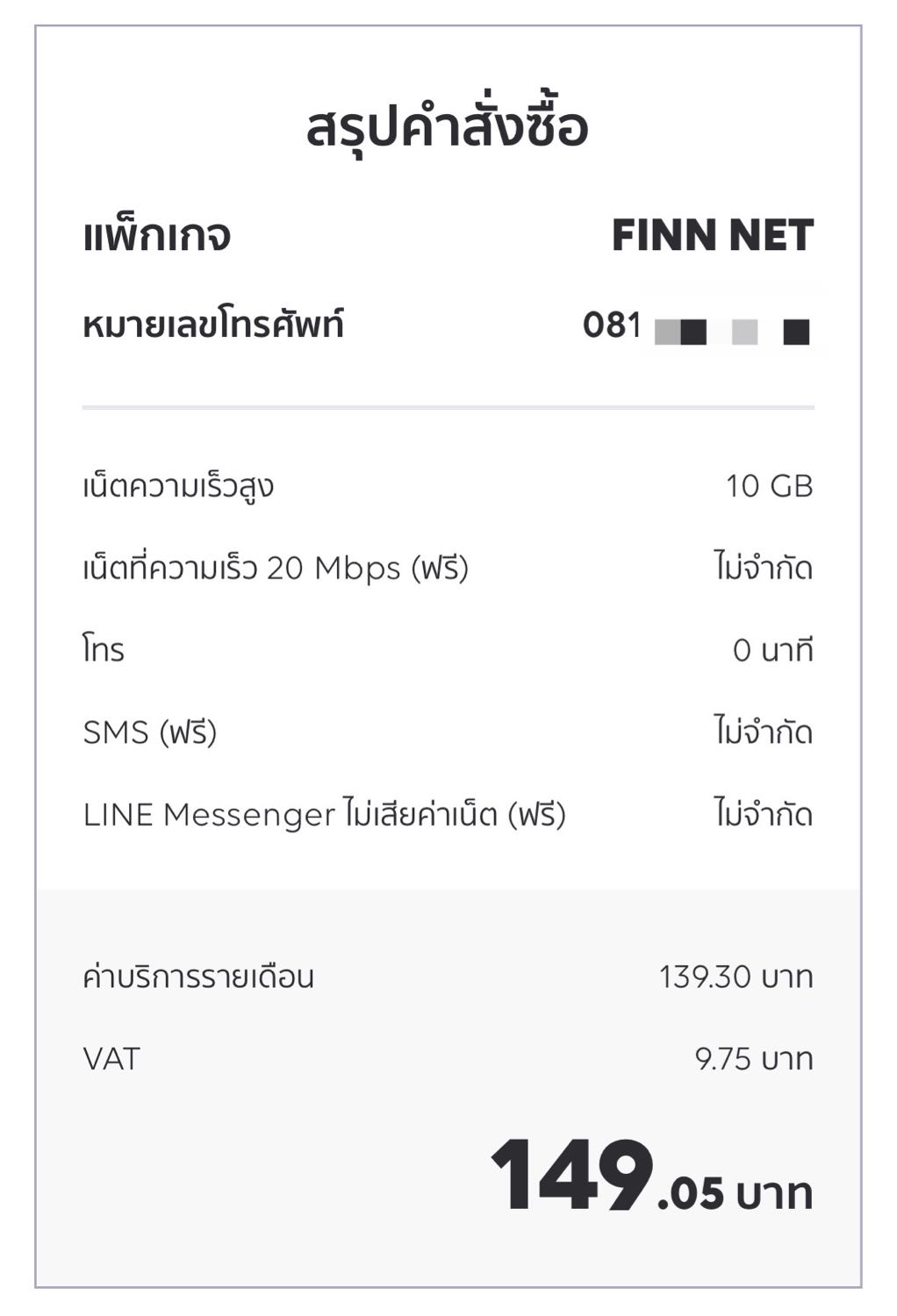Click ไม่จำกัด next to the SMS row
The image size is (897, 1316).
click(764, 731)
